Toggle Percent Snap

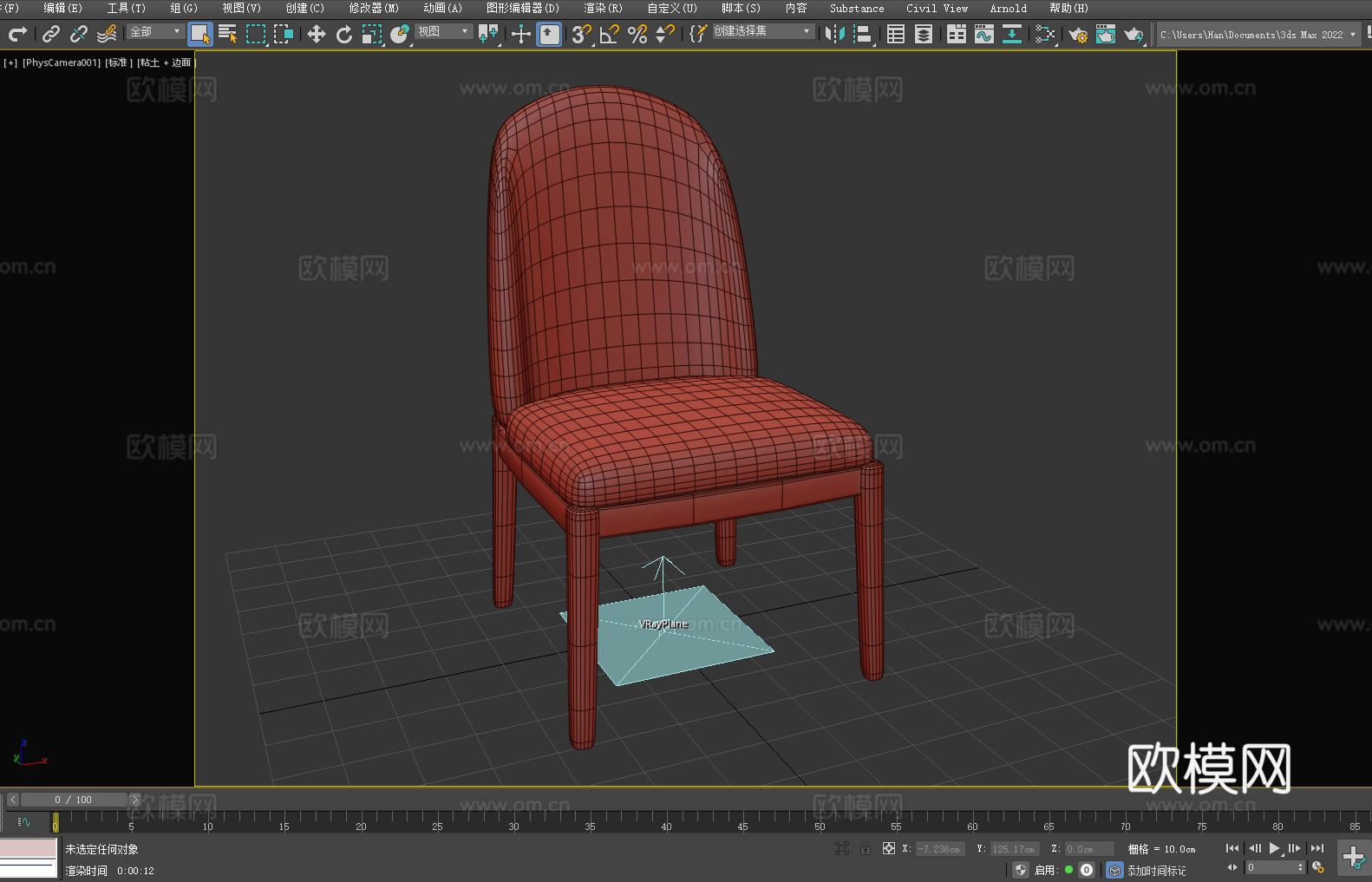click(637, 34)
